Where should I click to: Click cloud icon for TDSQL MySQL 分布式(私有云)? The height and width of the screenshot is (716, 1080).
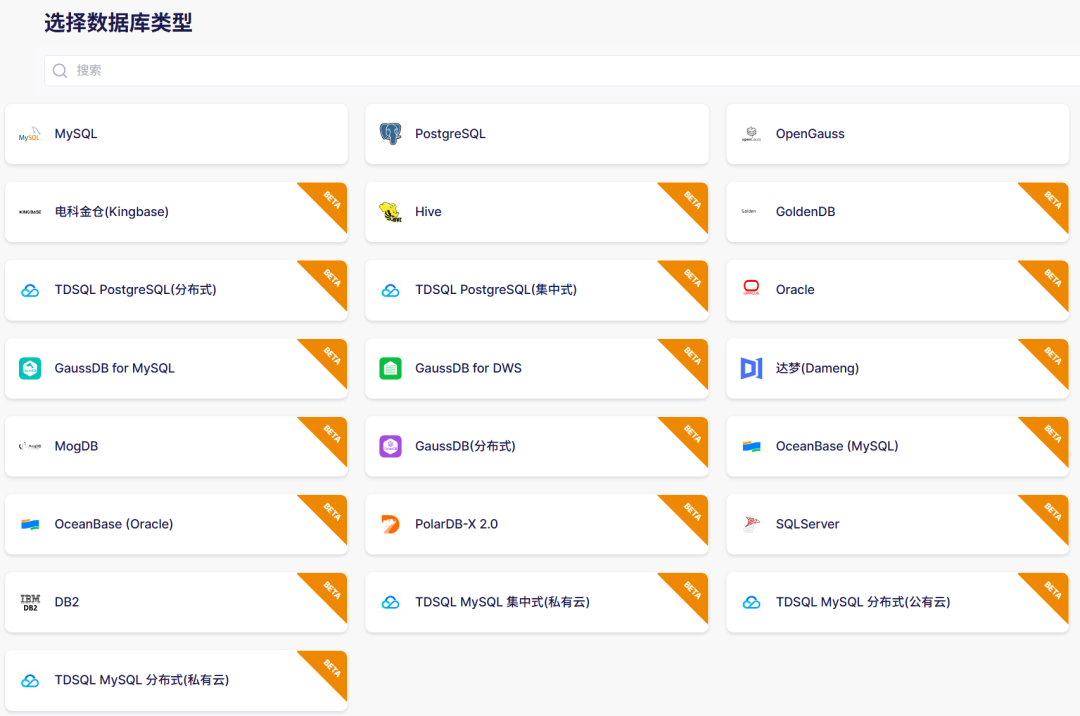tap(30, 681)
